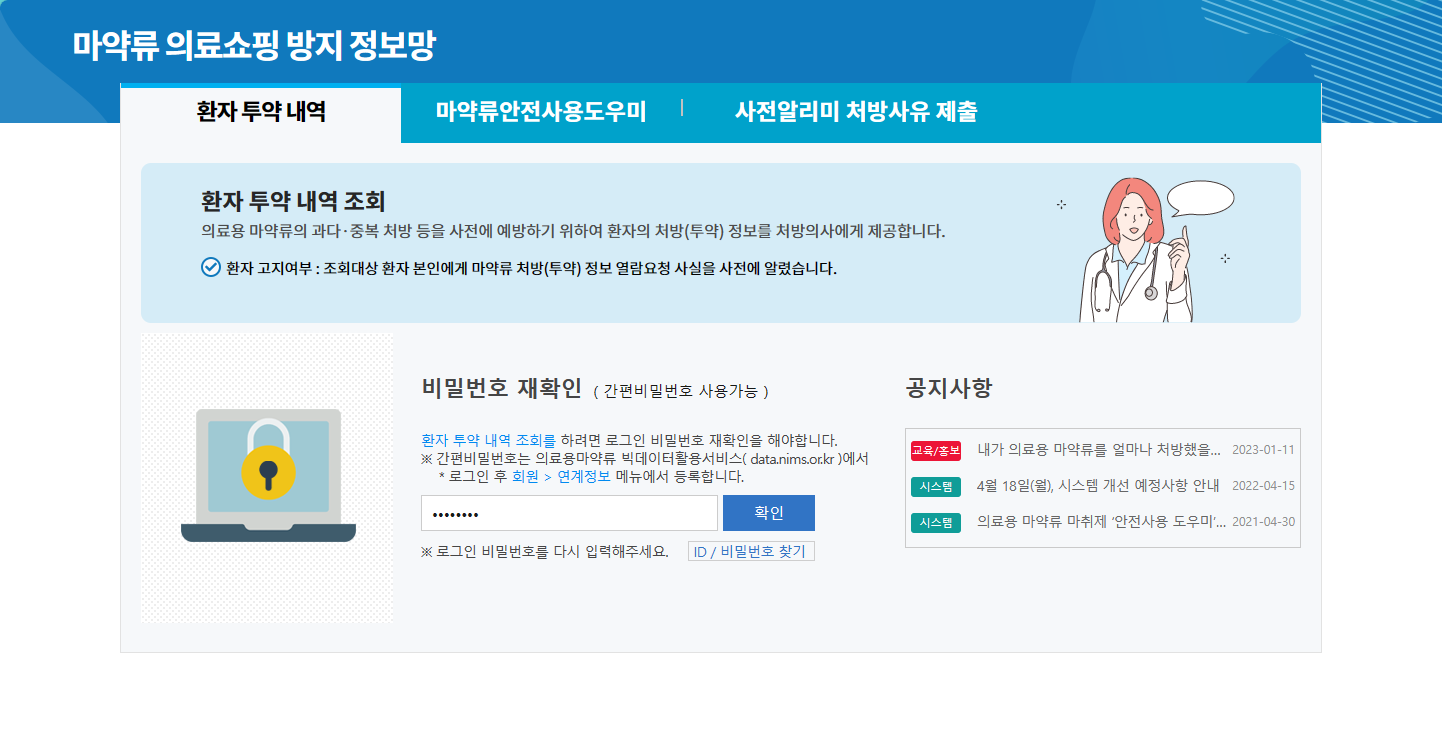Click ID / 비밀번호 찾기 button
1442x745 pixels.
pos(751,552)
